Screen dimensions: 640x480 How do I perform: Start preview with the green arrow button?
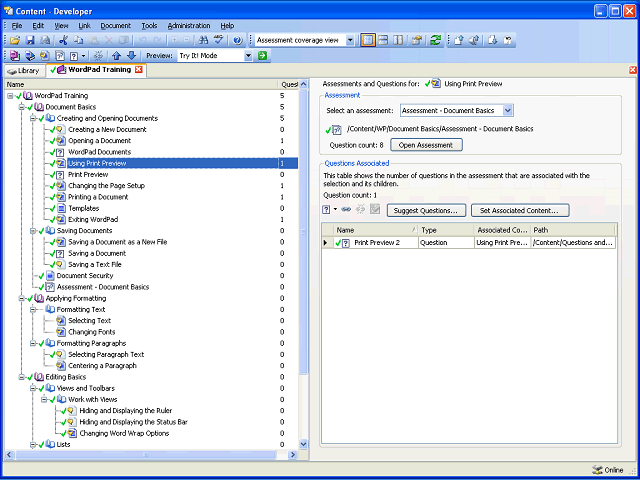[262, 56]
